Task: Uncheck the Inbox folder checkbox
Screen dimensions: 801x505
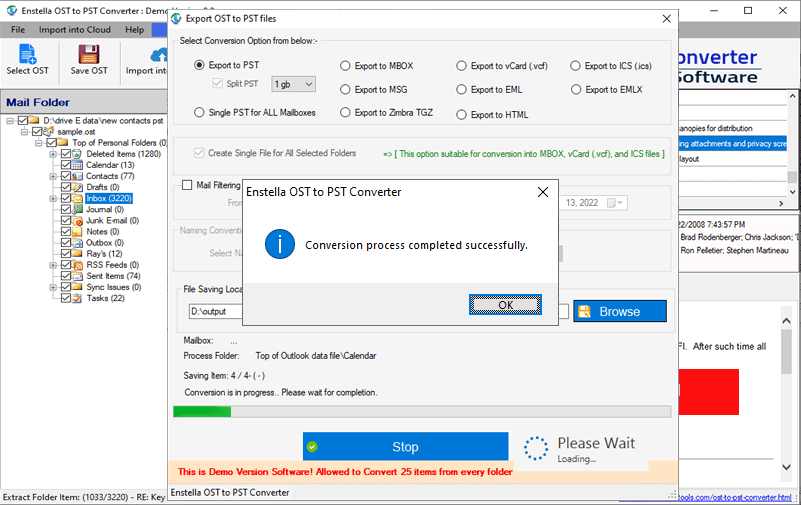Action: 66,198
